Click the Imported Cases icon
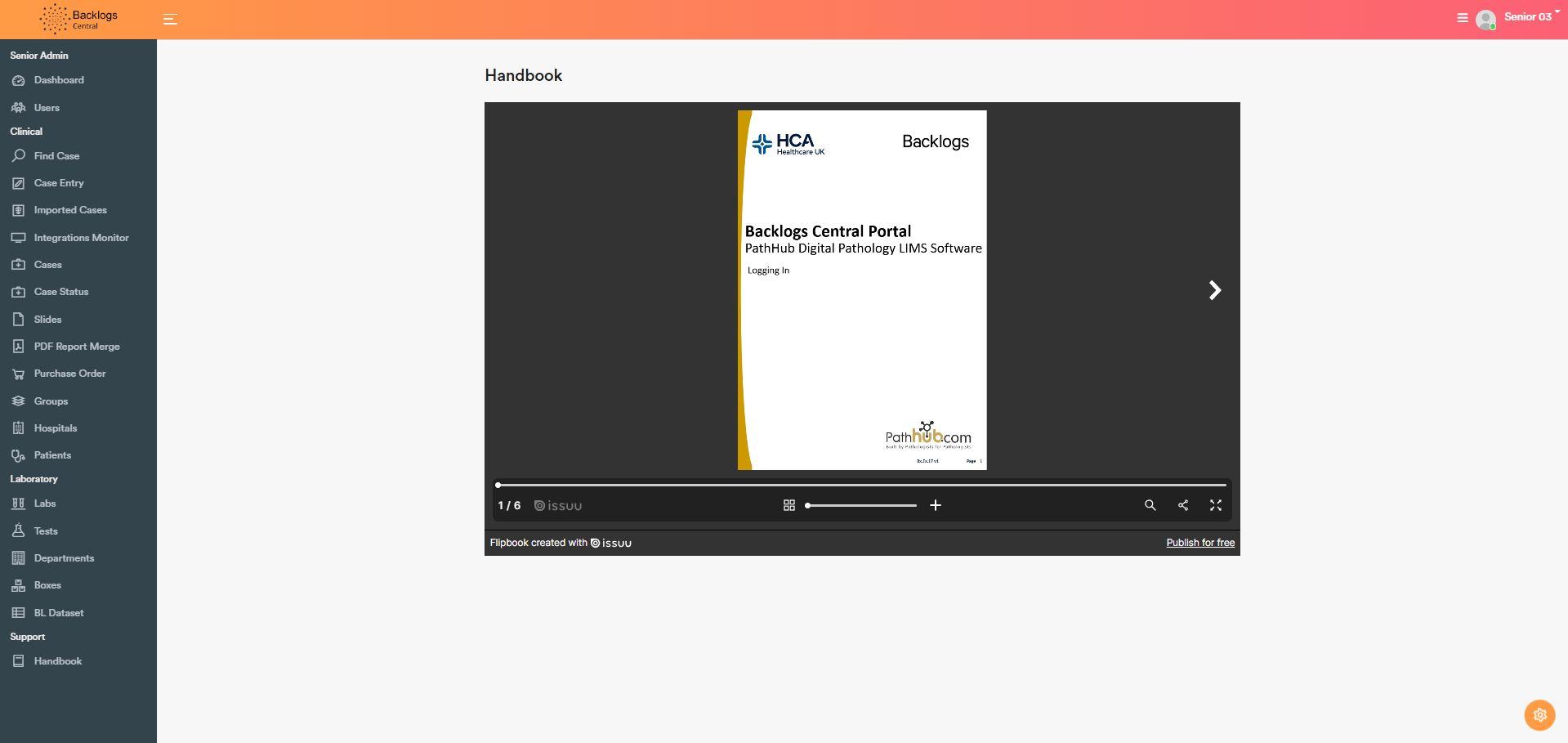This screenshot has height=743, width=1568. (x=19, y=210)
